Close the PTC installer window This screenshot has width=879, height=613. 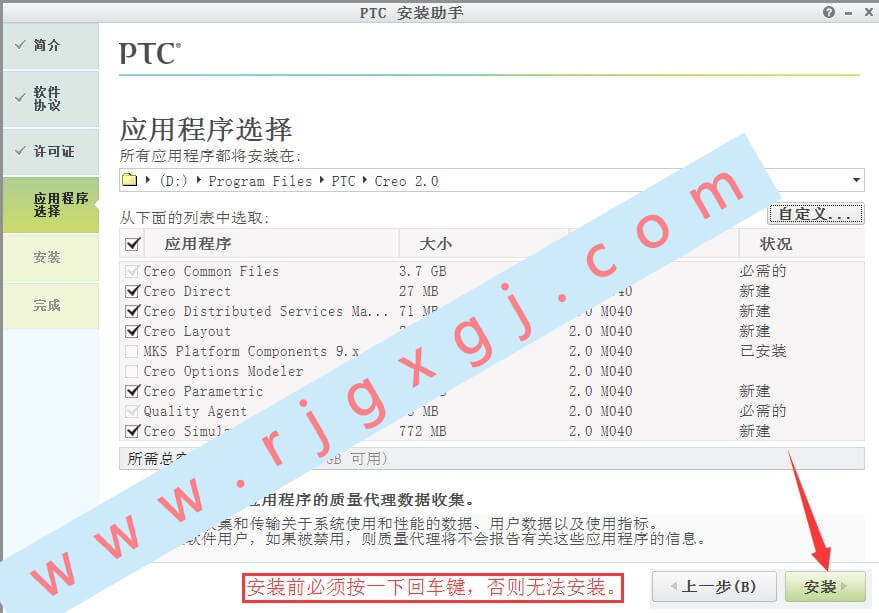[x=868, y=12]
